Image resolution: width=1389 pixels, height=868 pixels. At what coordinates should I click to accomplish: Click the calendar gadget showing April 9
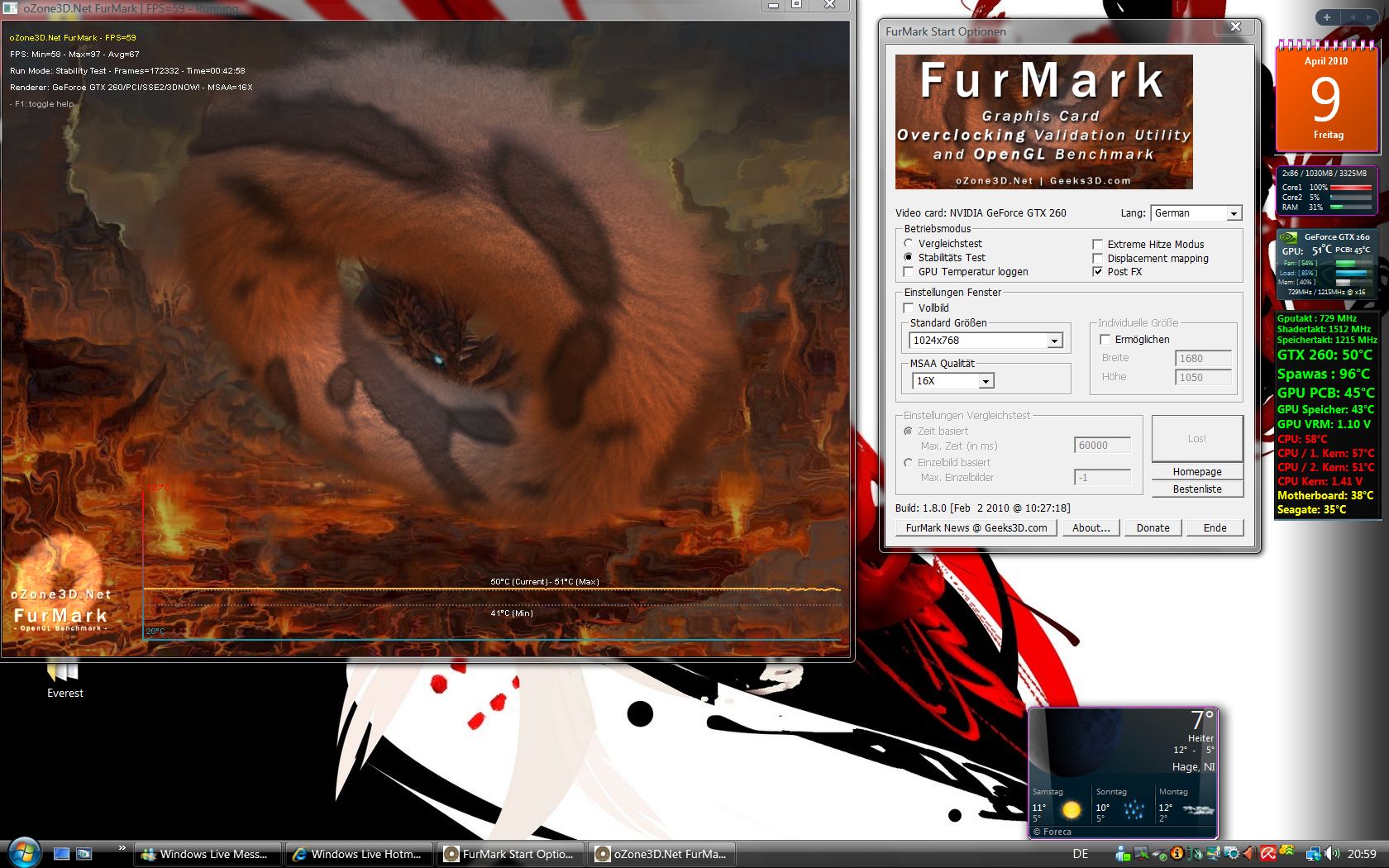[x=1328, y=97]
